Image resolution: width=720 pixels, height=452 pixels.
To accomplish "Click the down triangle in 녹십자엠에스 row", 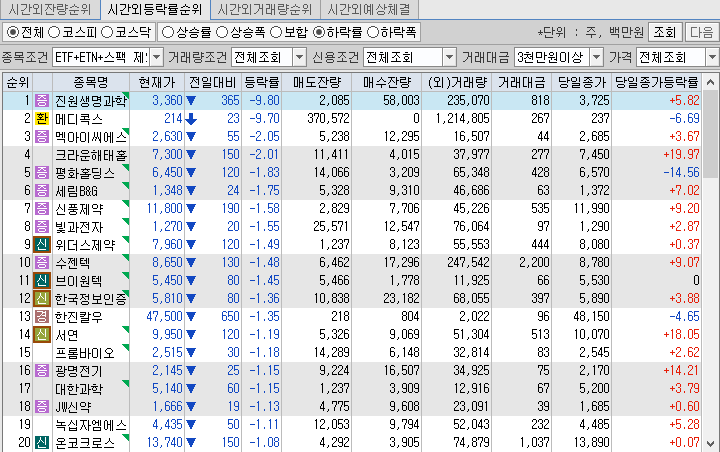I will click(x=191, y=425).
